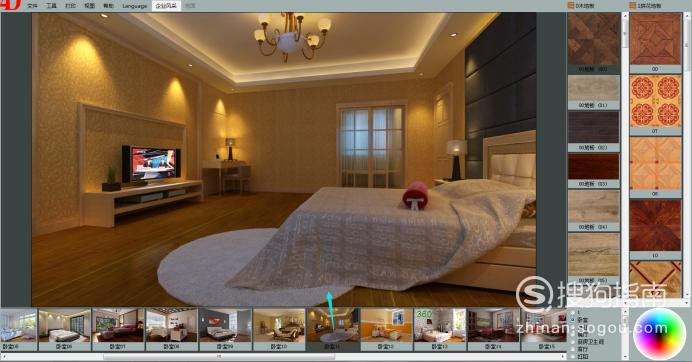This screenshot has height=362, width=692.
Task: Select the highlighted tab right of Language
Action: point(166,6)
